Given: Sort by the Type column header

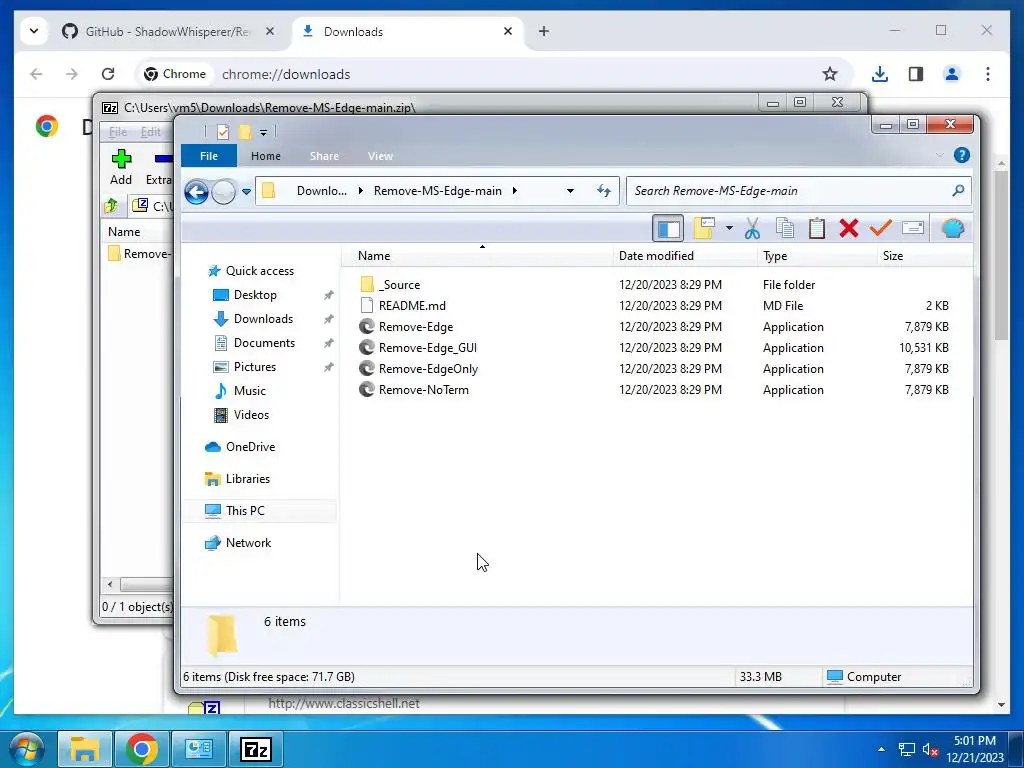Looking at the screenshot, I should click(x=817, y=256).
